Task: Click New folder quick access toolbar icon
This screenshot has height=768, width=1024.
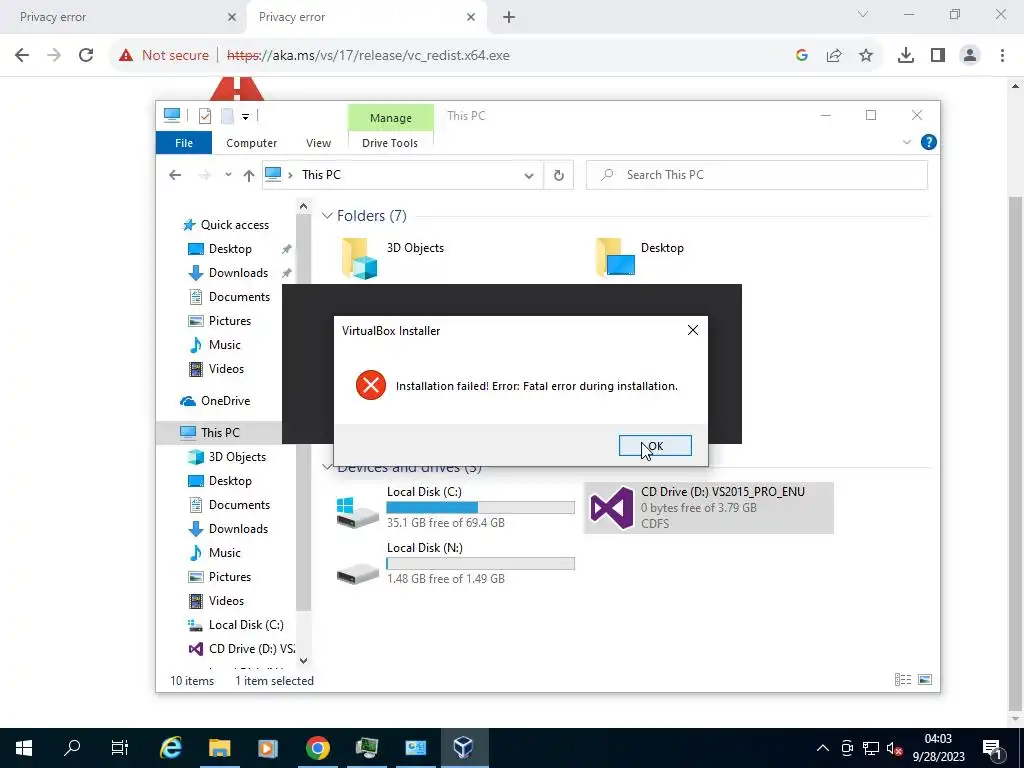Action: point(227,116)
